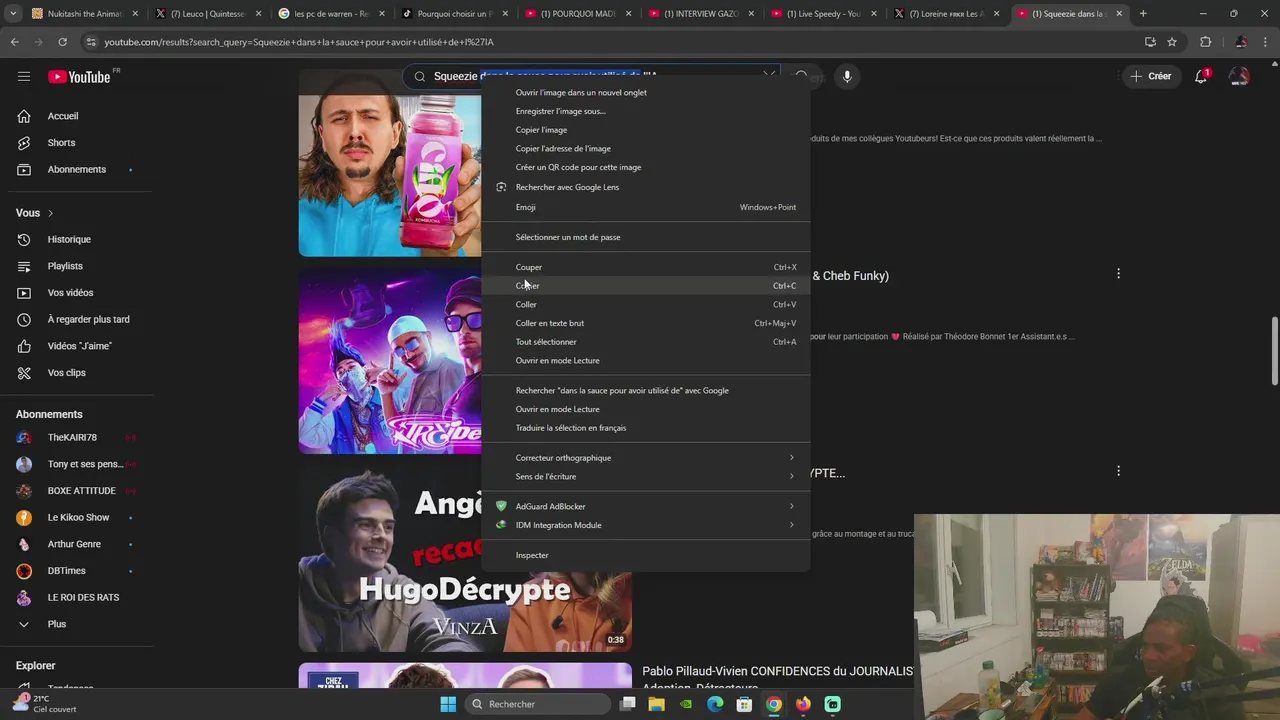Image resolution: width=1280 pixels, height=720 pixels.
Task: Open À regarder plus tard
Action: pos(88,319)
